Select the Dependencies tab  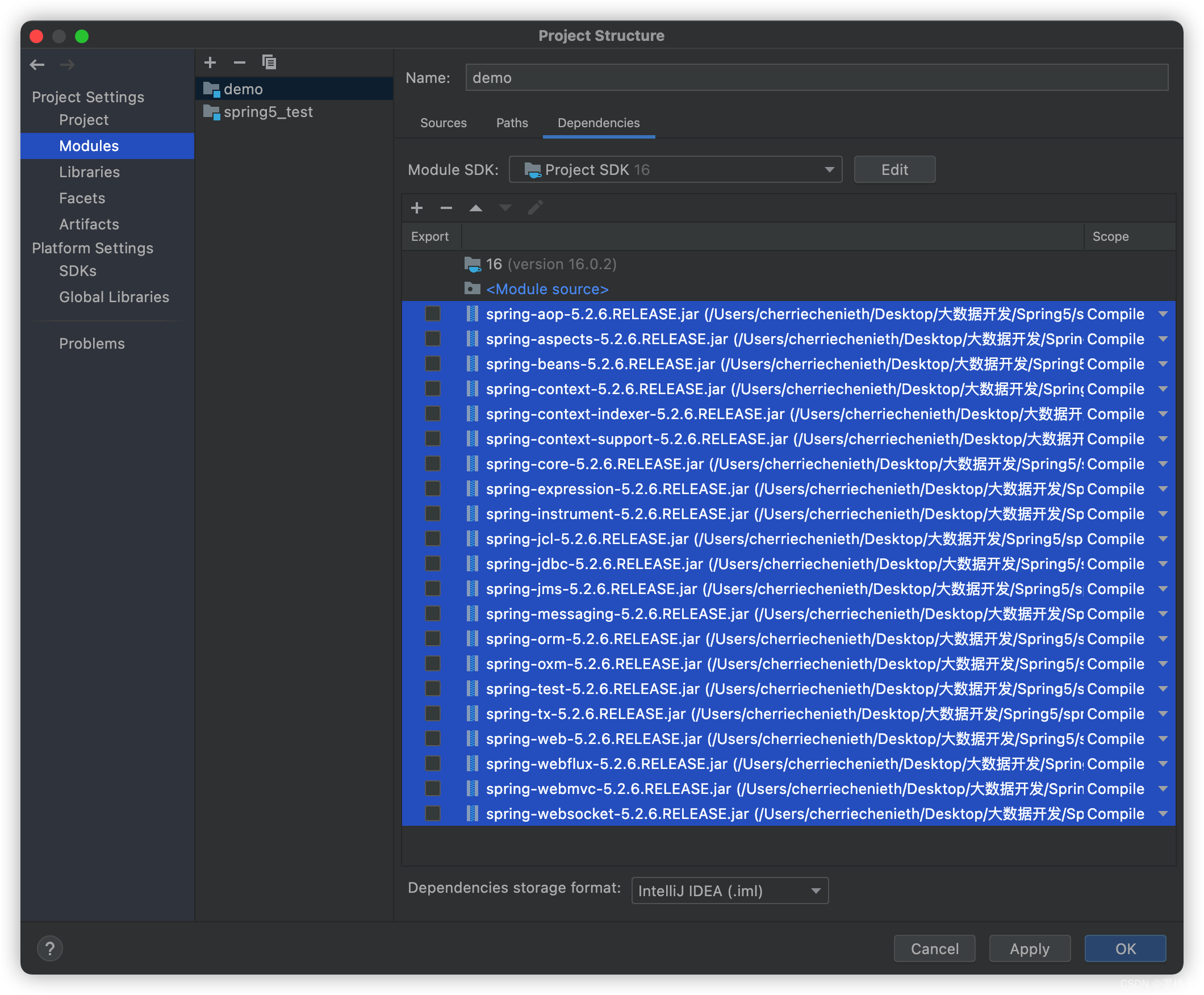pos(598,123)
